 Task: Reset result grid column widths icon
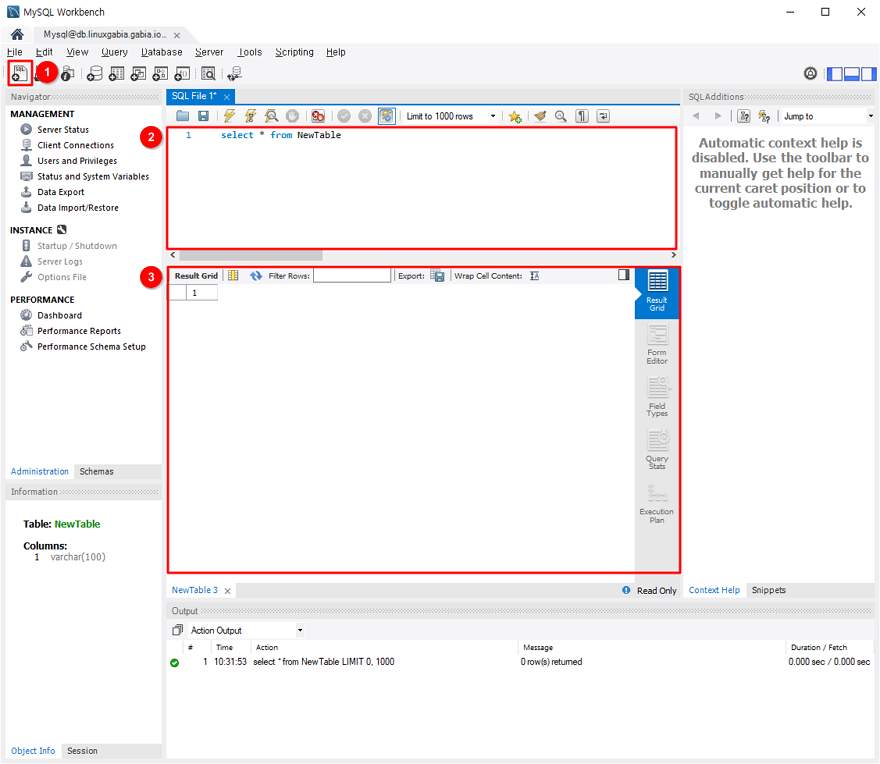tap(233, 276)
